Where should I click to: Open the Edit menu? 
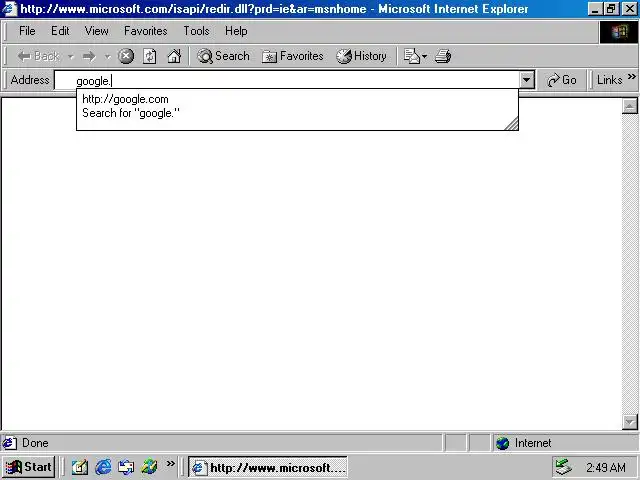(60, 31)
